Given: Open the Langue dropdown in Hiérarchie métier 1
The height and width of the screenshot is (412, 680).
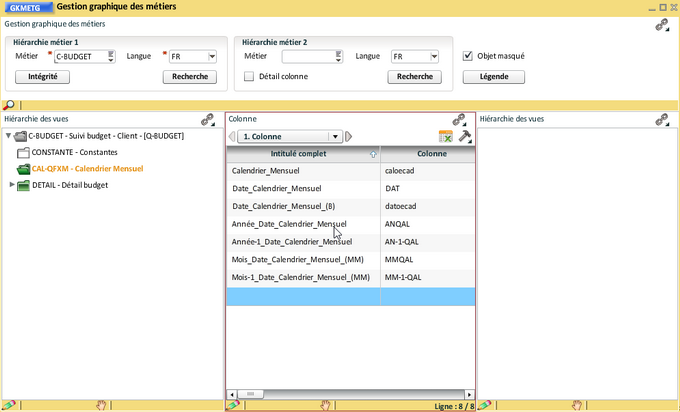Looking at the screenshot, I should (212, 57).
